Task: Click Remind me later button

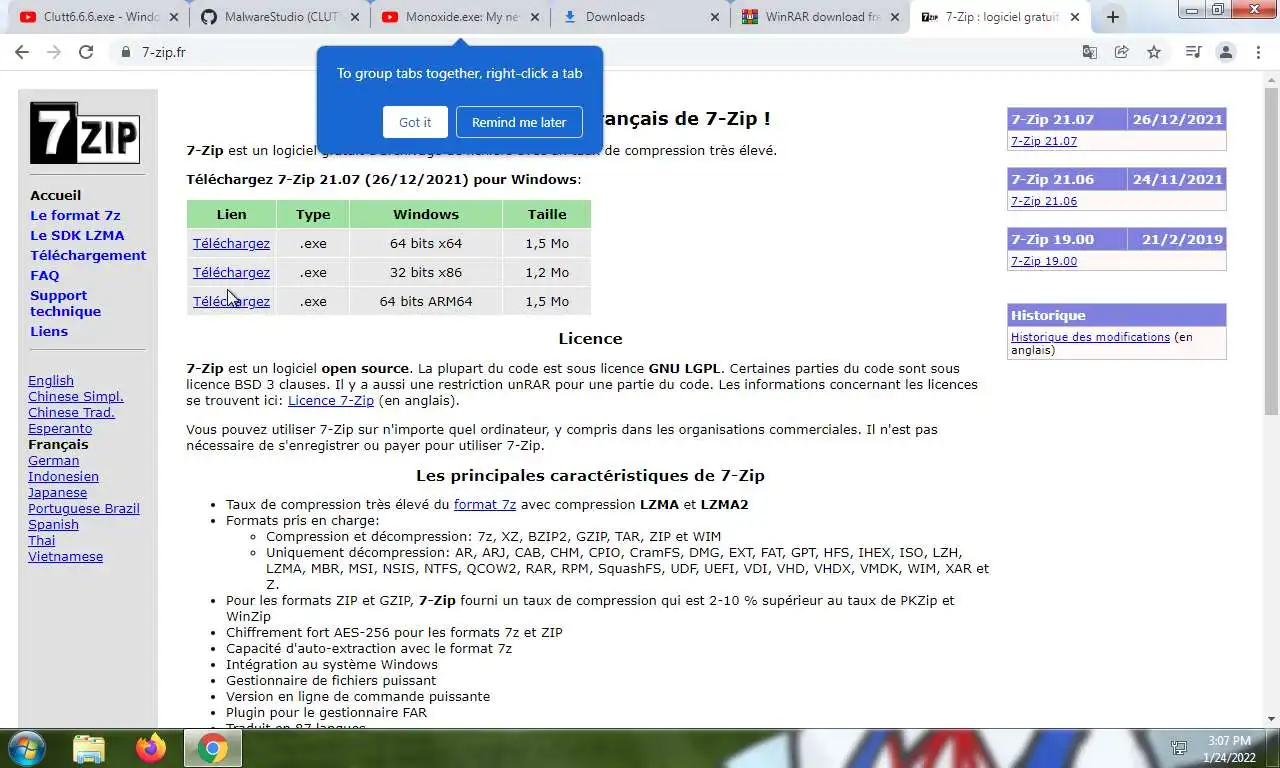Action: (519, 122)
